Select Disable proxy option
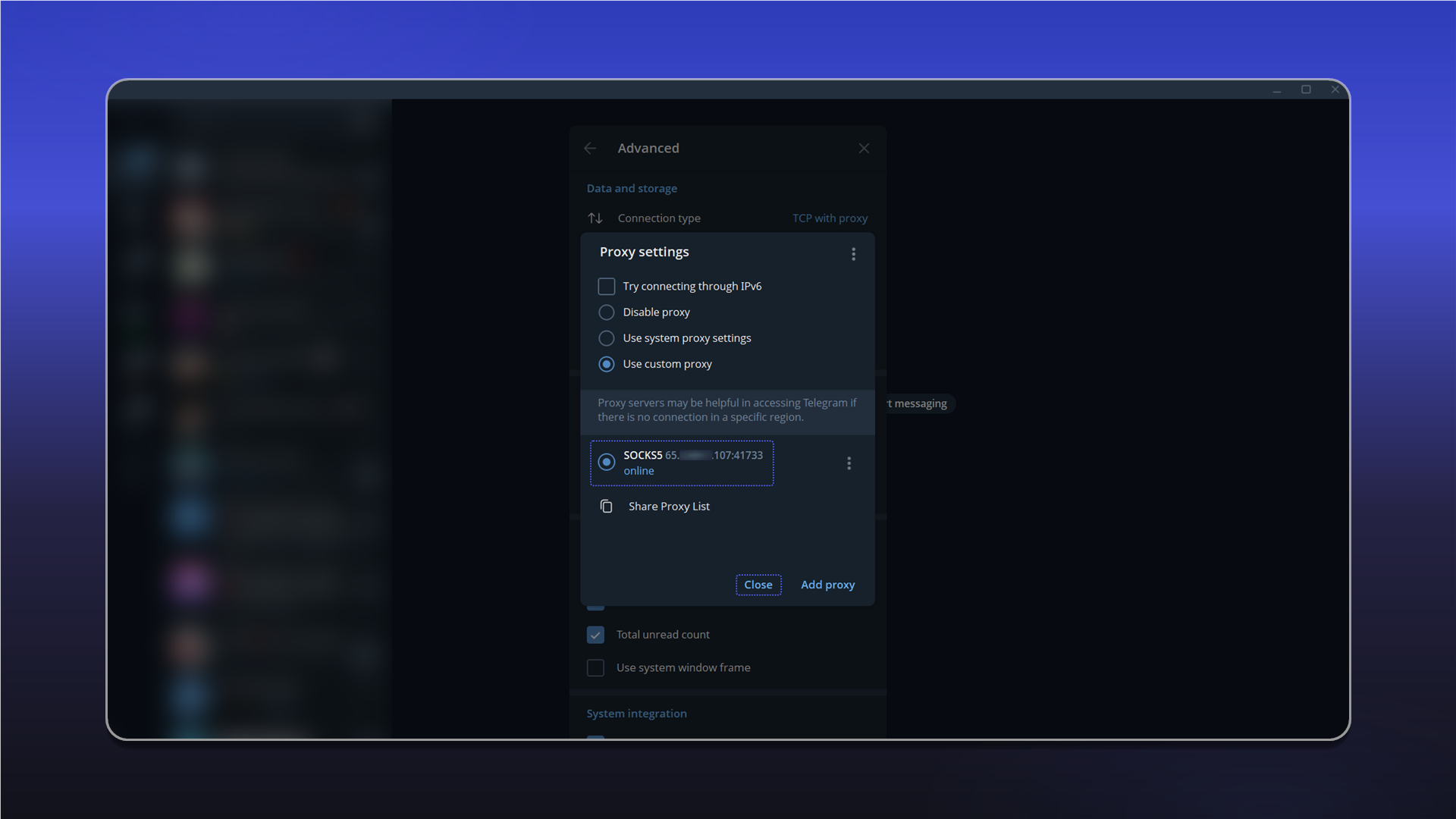Image resolution: width=1456 pixels, height=819 pixels. [x=607, y=312]
